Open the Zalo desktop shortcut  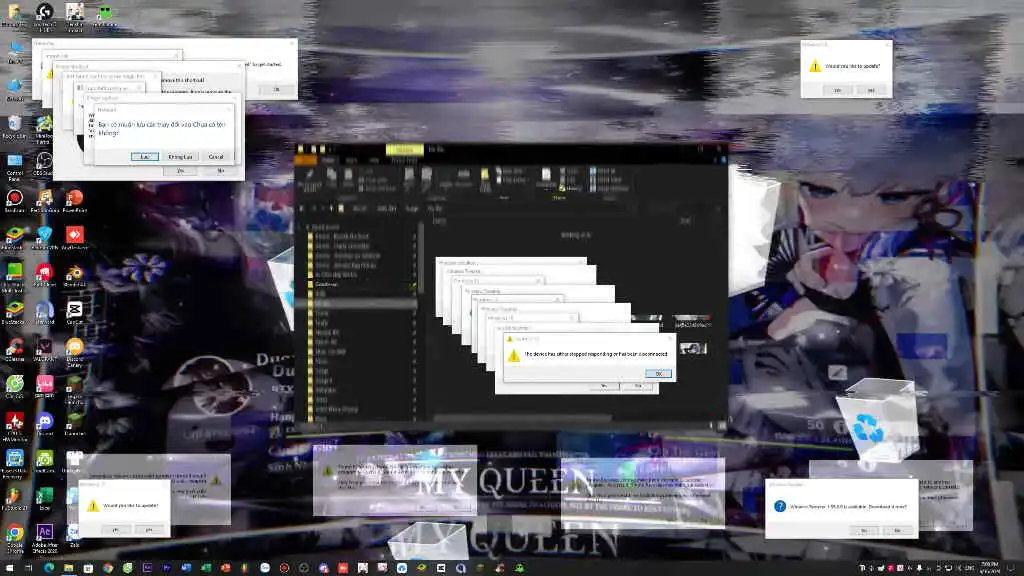(74, 536)
